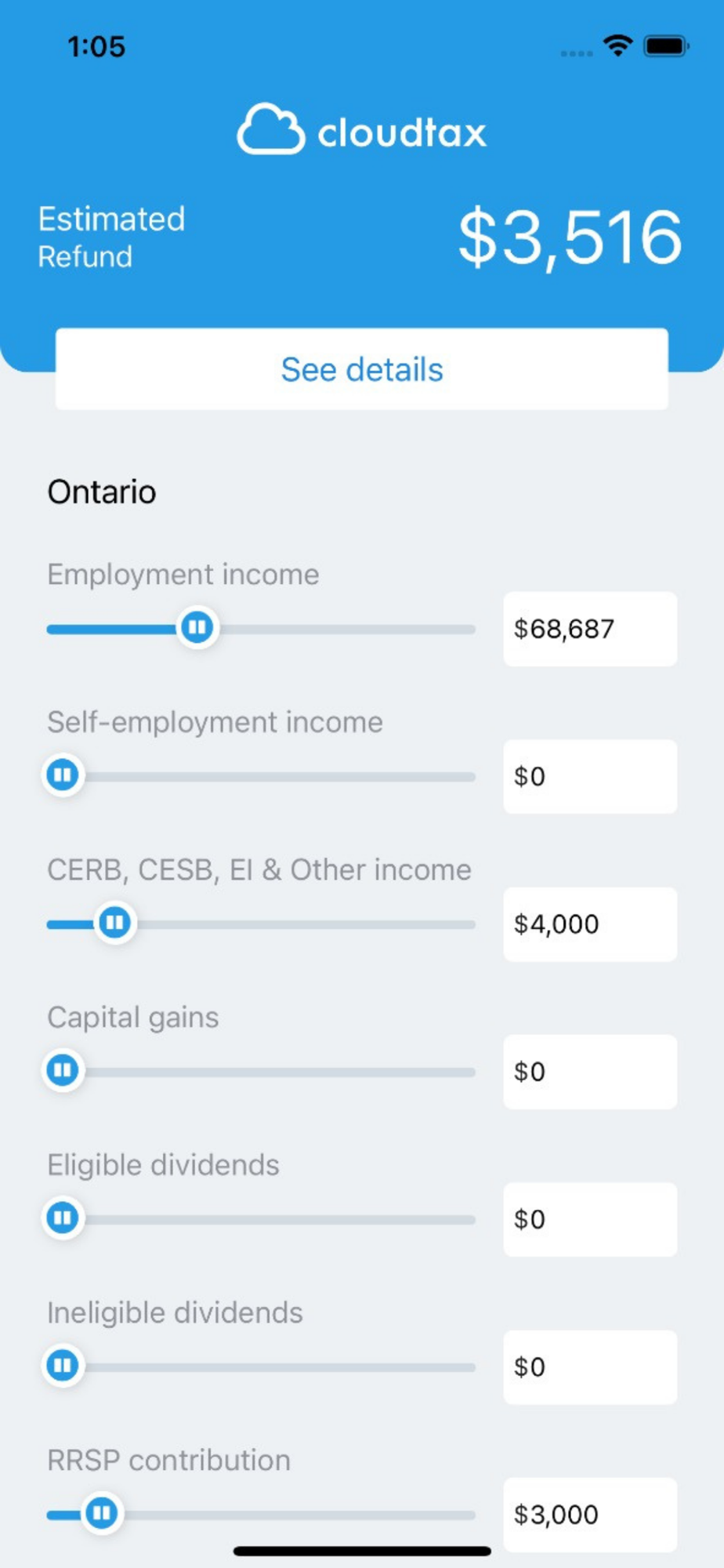Image resolution: width=724 pixels, height=1568 pixels.
Task: Edit the ineligible dividends $0 field
Action: point(590,1367)
